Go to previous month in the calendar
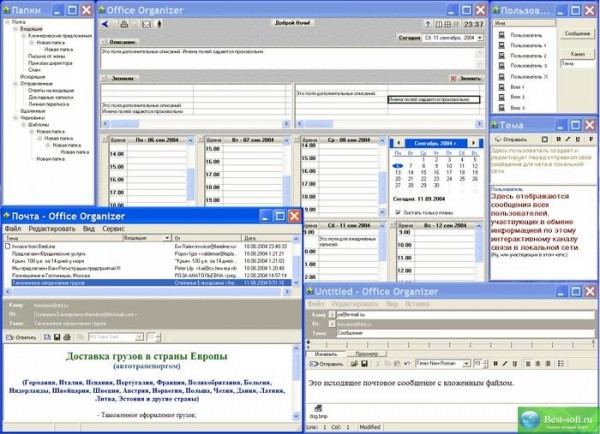Viewport: 600px width, 434px height. click(x=398, y=143)
